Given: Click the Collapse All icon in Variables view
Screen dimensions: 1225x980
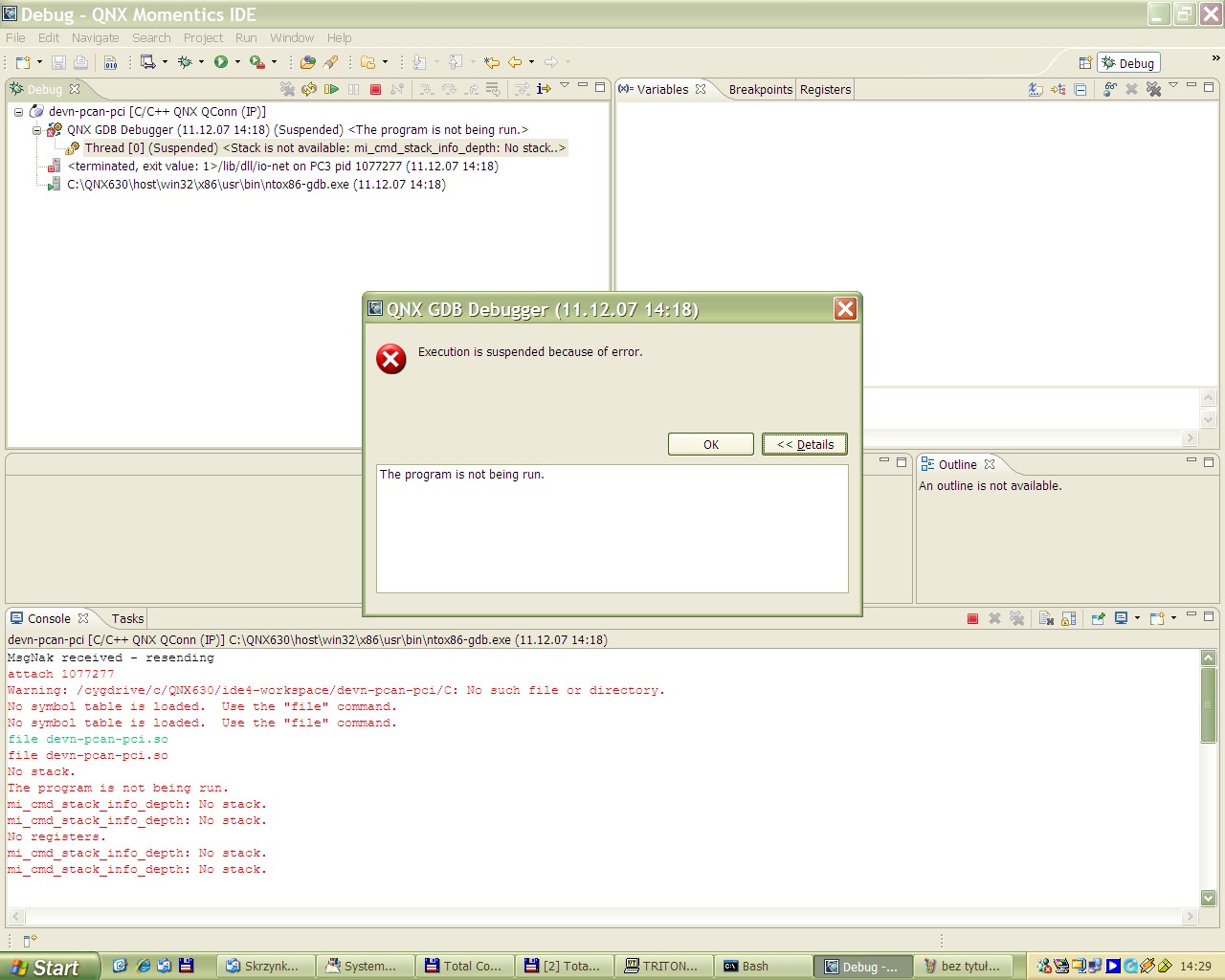Looking at the screenshot, I should 1080,89.
